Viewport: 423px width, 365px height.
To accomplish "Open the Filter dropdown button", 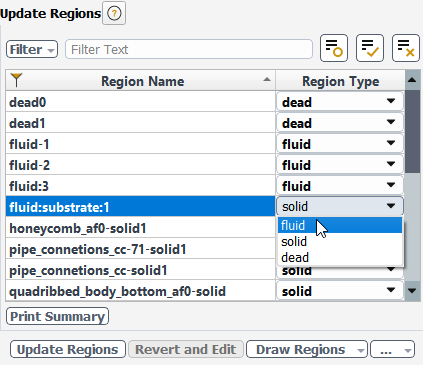I will (x=32, y=49).
